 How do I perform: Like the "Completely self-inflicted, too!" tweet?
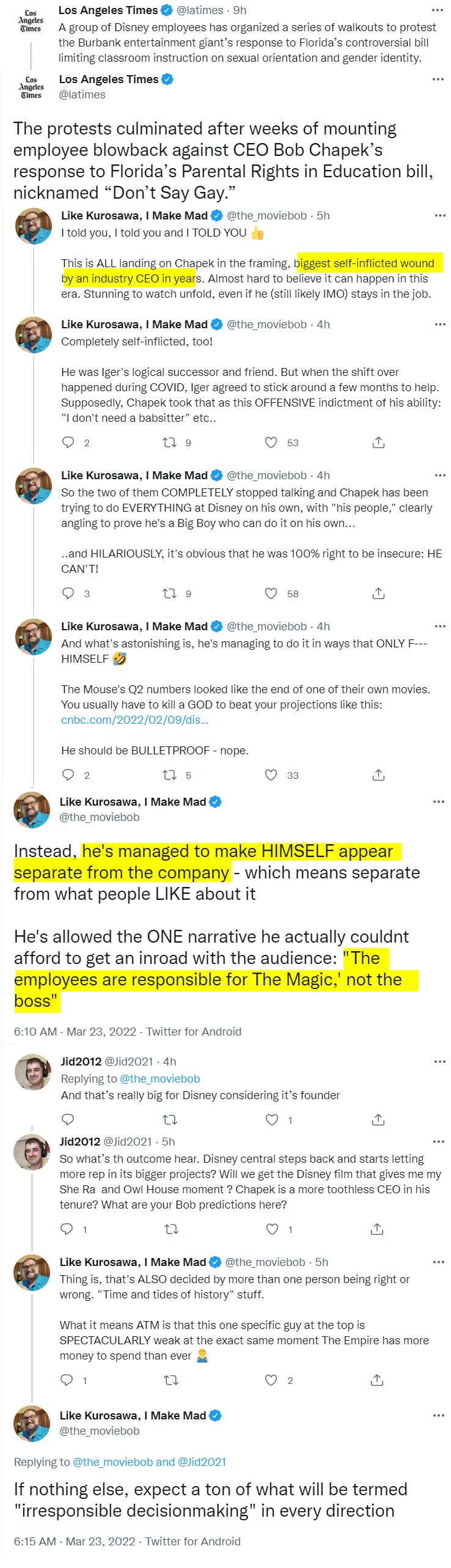click(271, 443)
